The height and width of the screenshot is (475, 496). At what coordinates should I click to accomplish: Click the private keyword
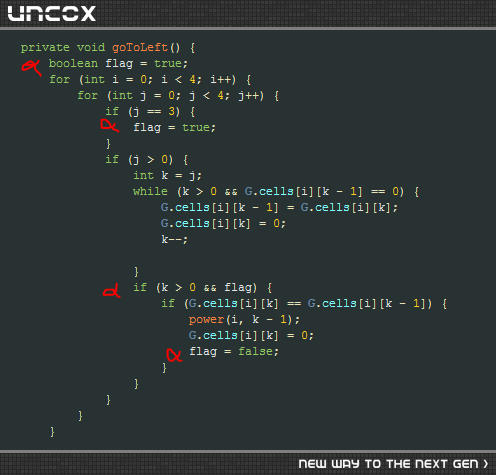pyautogui.click(x=45, y=48)
